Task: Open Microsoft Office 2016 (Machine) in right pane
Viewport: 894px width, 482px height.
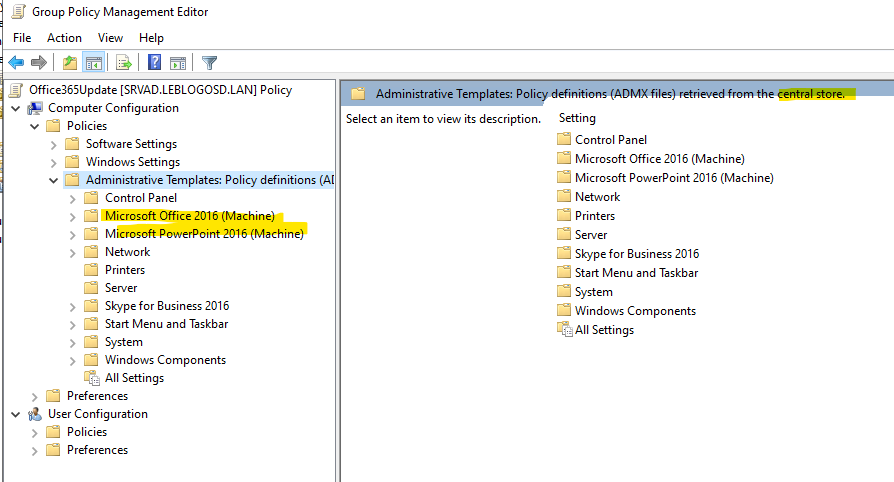Action: click(660, 159)
